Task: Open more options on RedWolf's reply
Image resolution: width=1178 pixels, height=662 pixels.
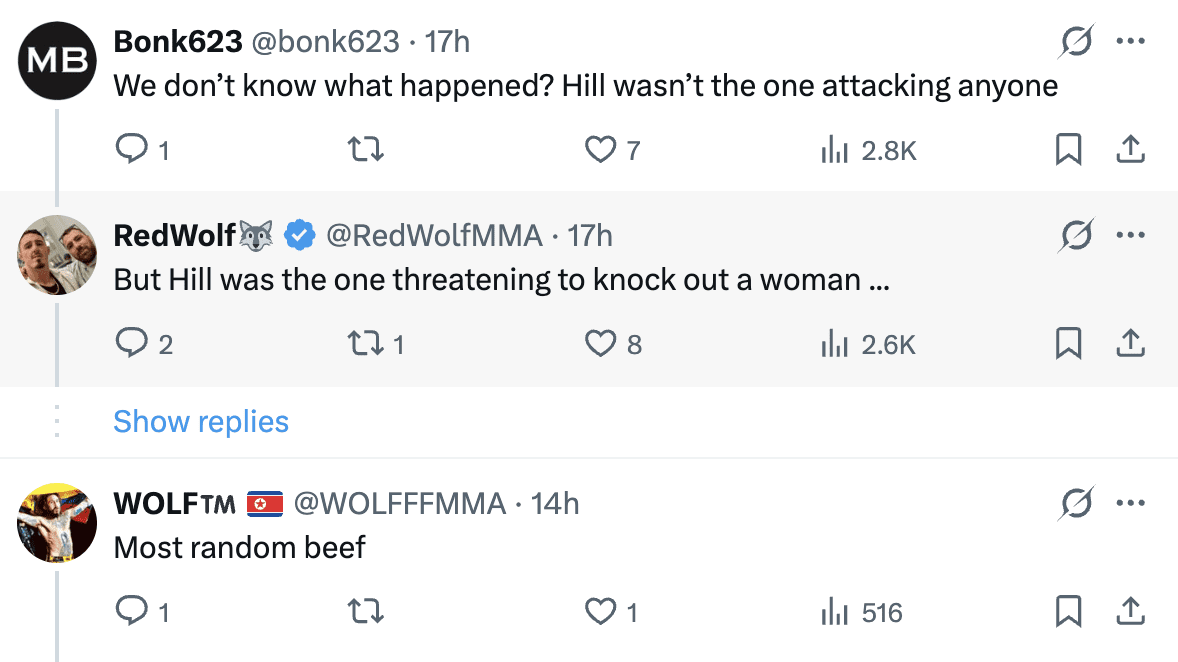Action: (1130, 236)
